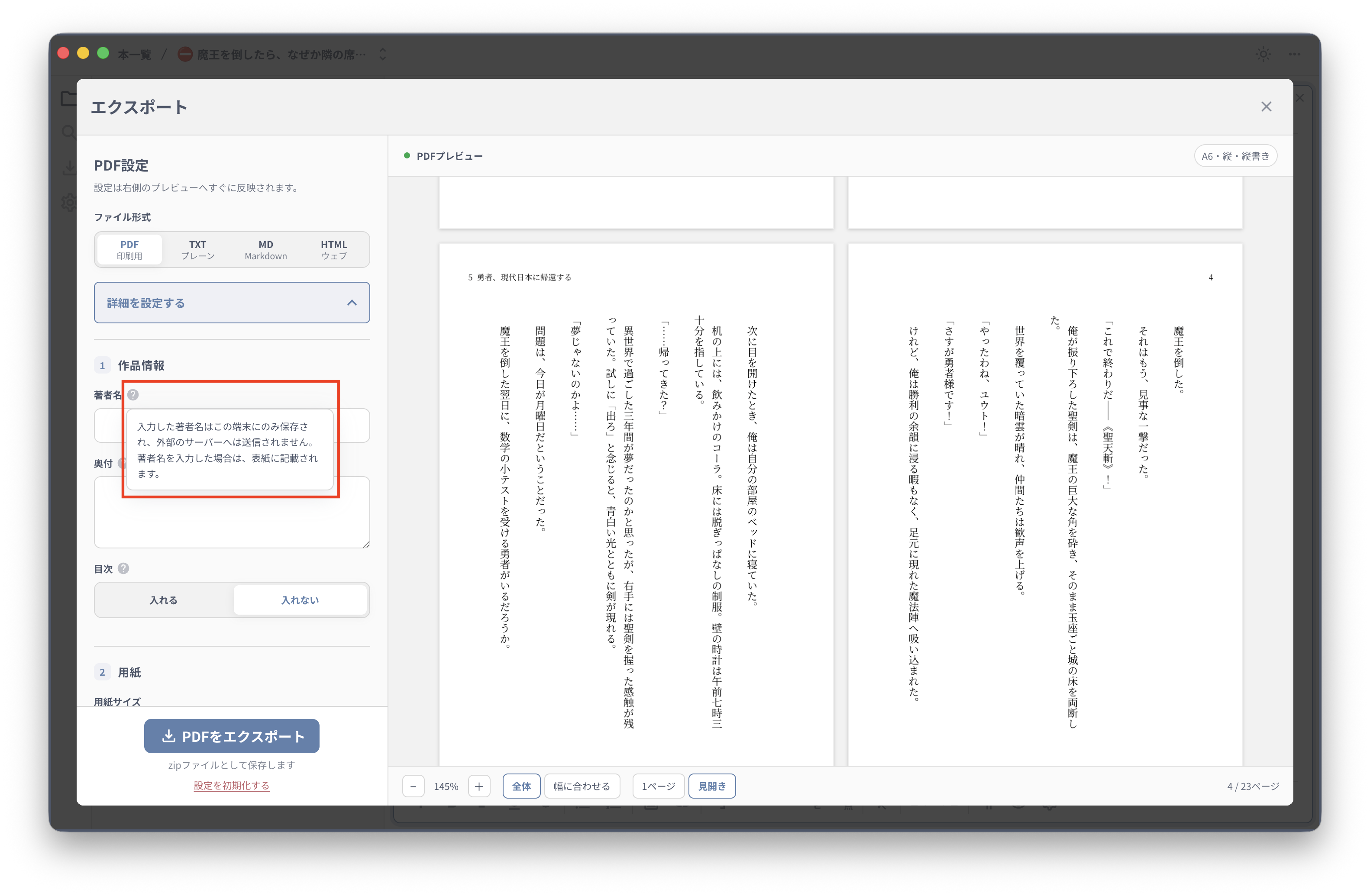
Task: Click 本一覧 breadcrumb in title bar
Action: [134, 54]
